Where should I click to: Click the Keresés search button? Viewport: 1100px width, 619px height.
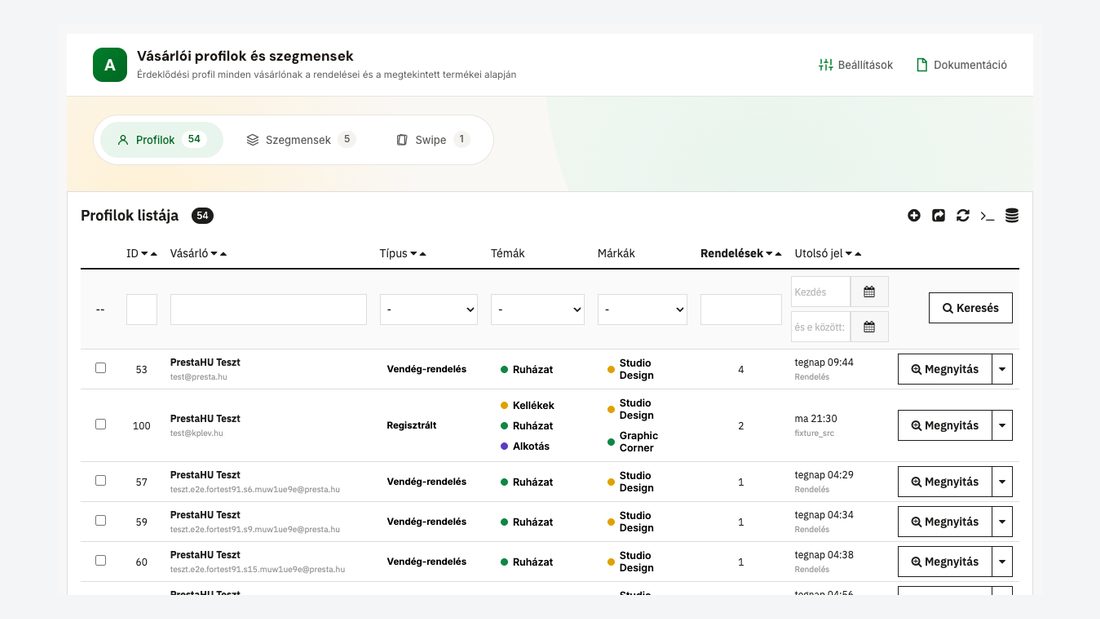970,308
